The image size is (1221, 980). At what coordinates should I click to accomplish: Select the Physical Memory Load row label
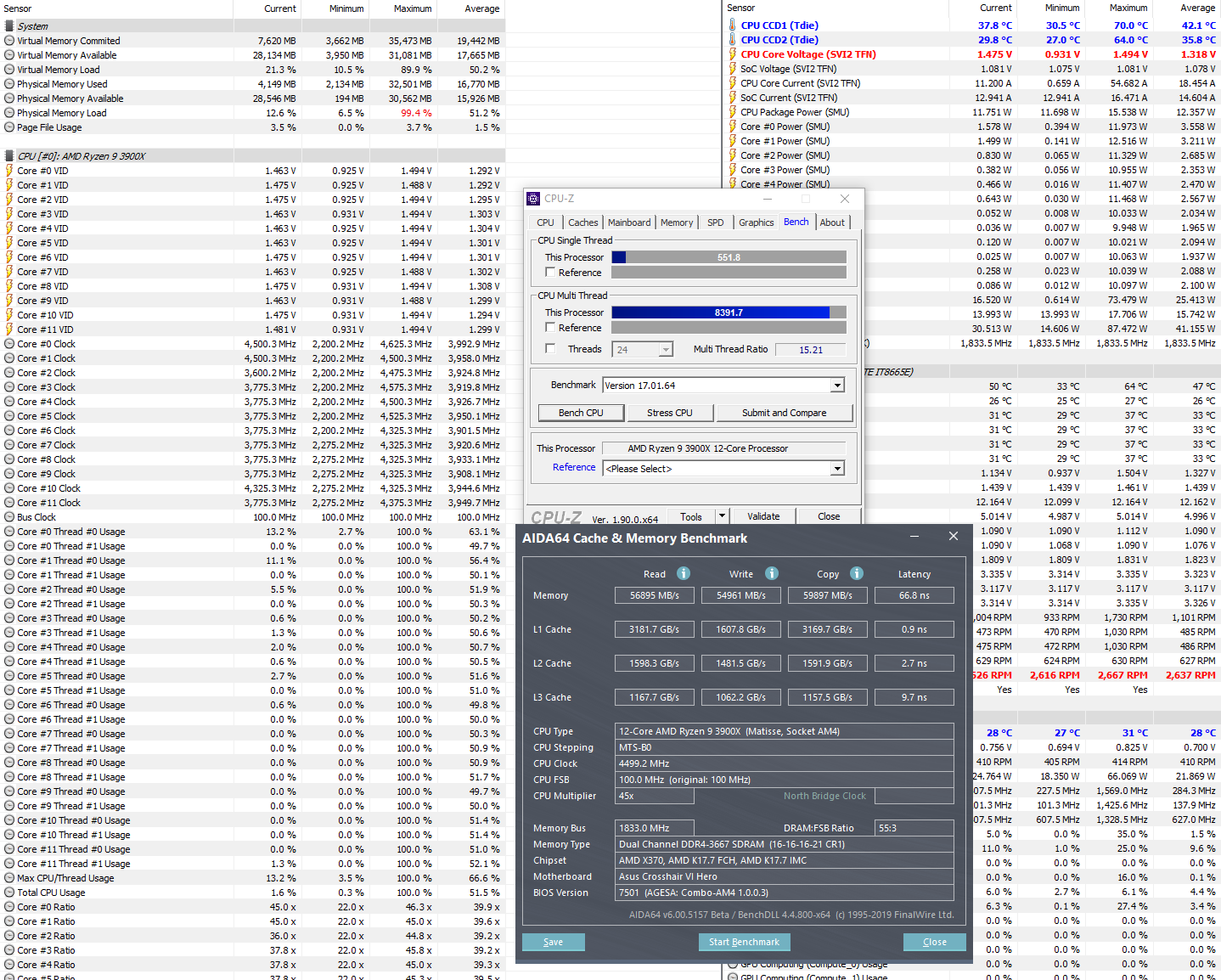point(62,113)
